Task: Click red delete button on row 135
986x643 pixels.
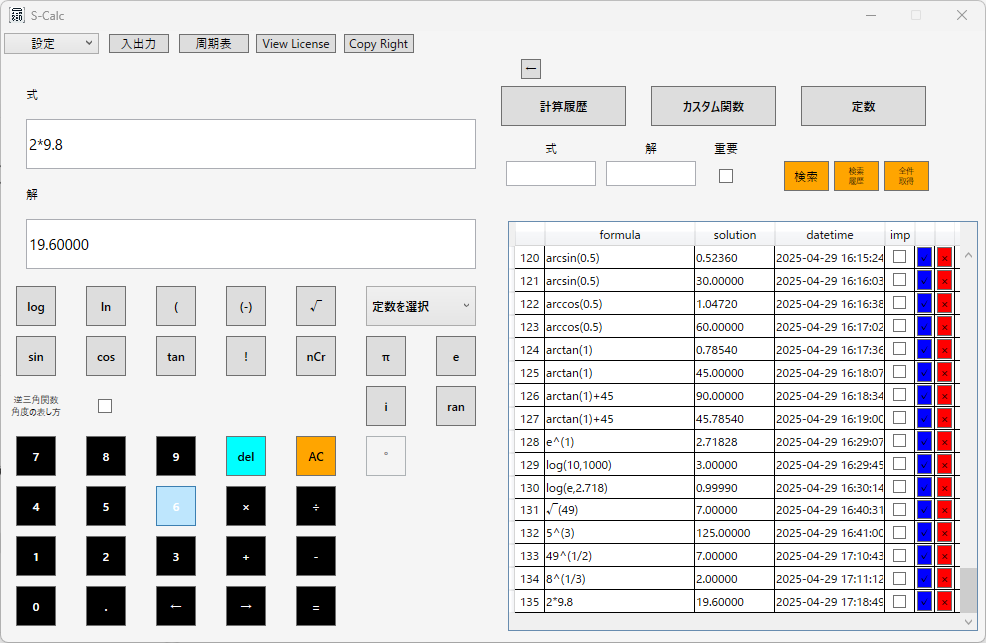Action: point(944,602)
